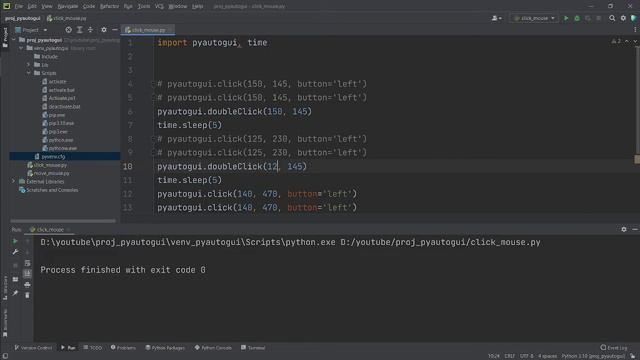This screenshot has height=360, width=640.
Task: Open the File menu
Action: click(x=19, y=6)
